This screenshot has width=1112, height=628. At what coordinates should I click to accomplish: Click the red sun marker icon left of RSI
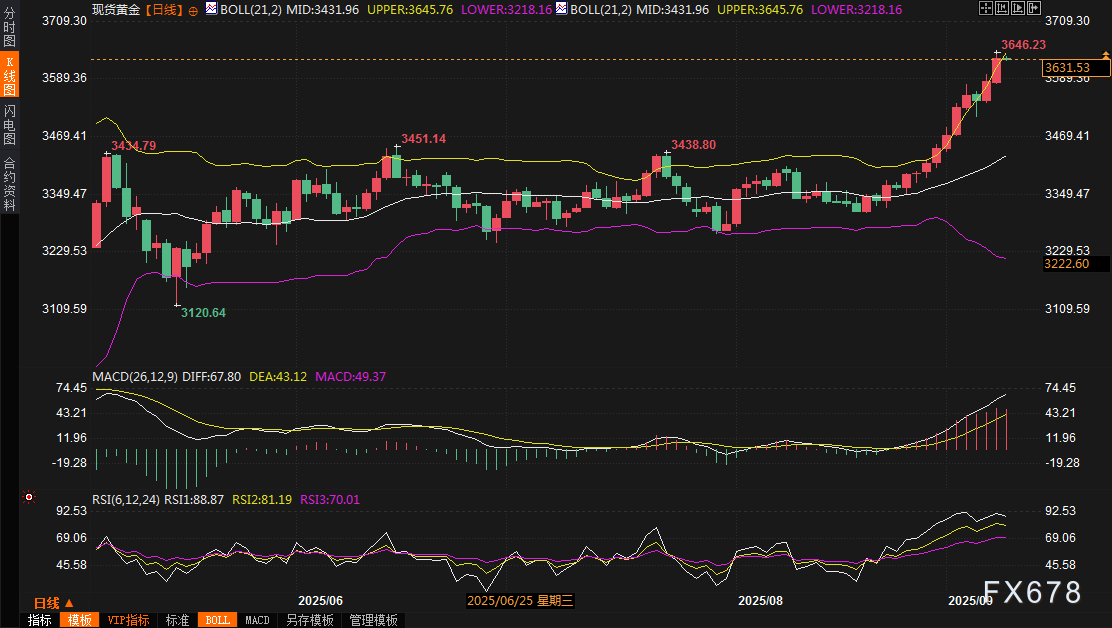29,496
